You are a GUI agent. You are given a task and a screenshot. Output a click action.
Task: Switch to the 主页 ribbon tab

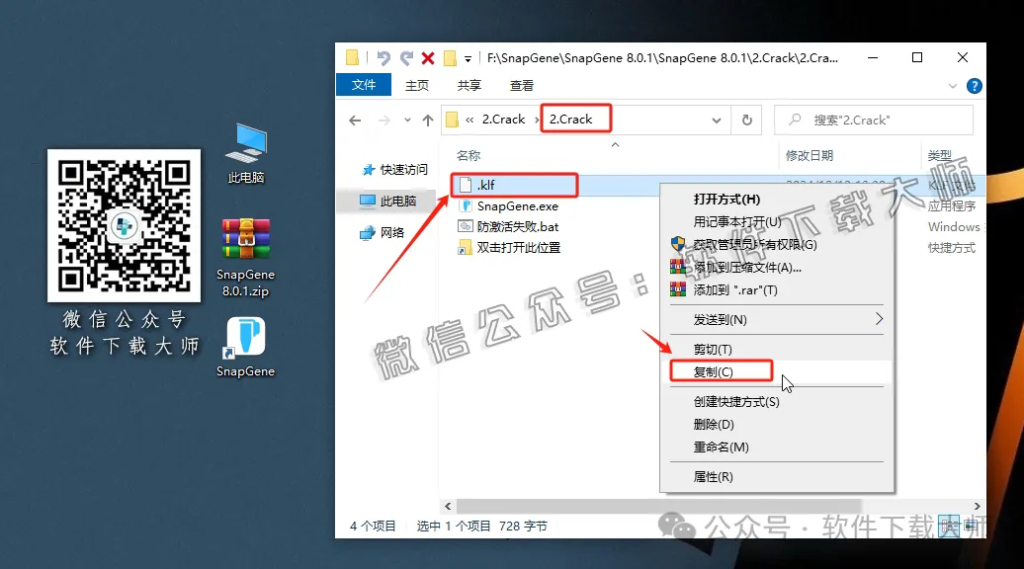(x=417, y=86)
